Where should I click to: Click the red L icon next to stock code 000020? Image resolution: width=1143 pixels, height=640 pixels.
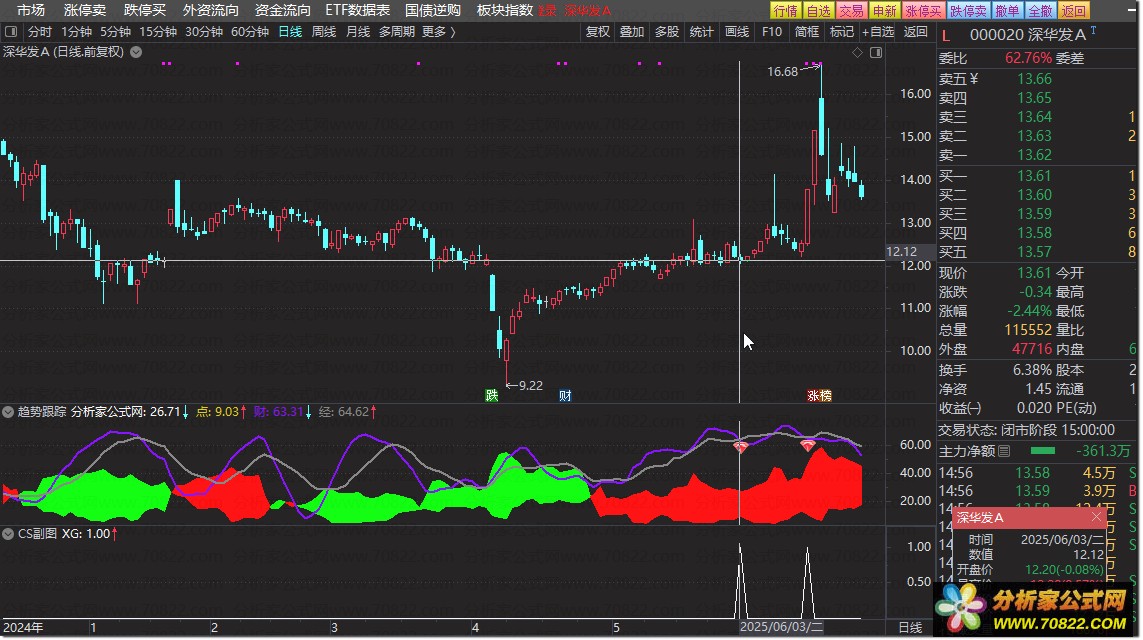pos(945,35)
